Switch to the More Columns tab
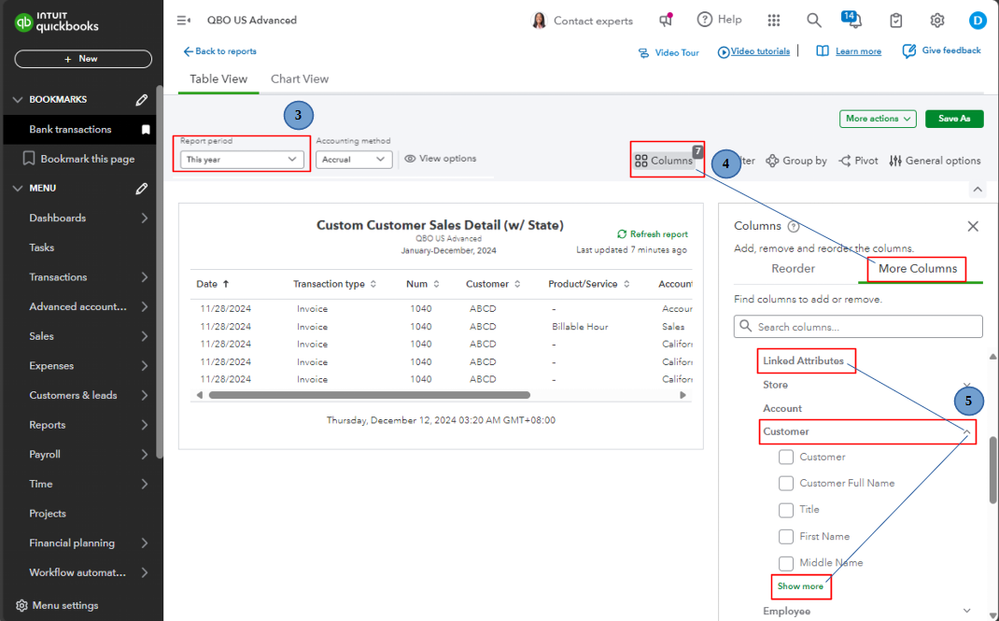The height and width of the screenshot is (621, 999). (x=917, y=269)
